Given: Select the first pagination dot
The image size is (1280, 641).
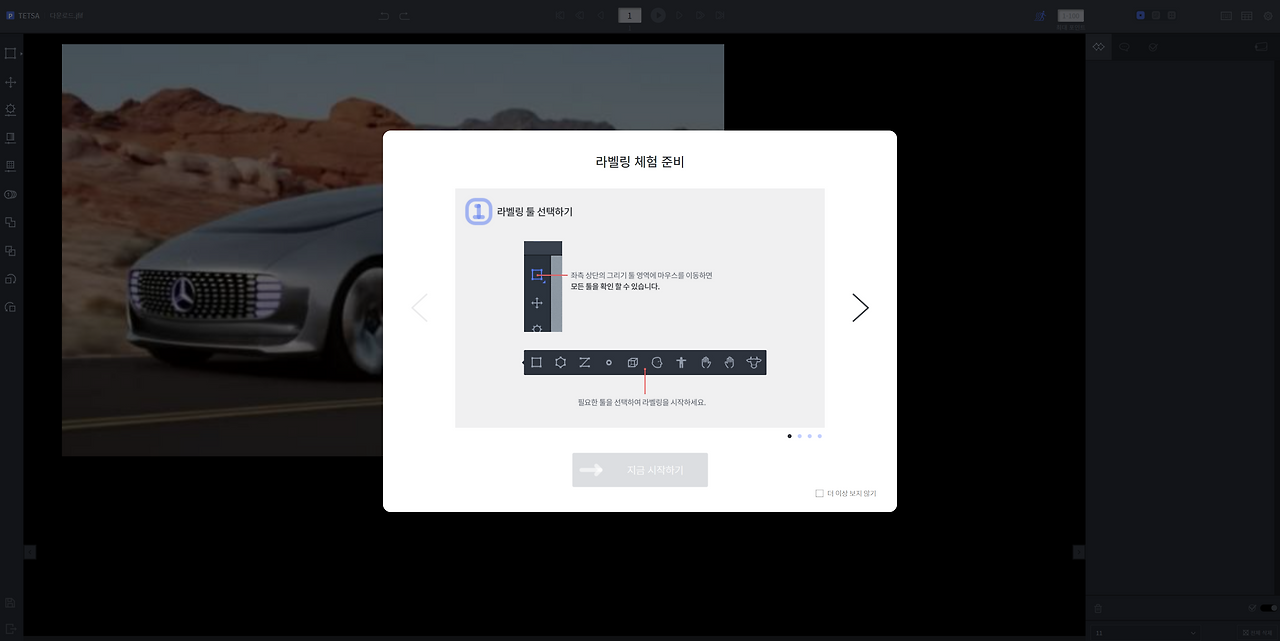Looking at the screenshot, I should point(789,436).
